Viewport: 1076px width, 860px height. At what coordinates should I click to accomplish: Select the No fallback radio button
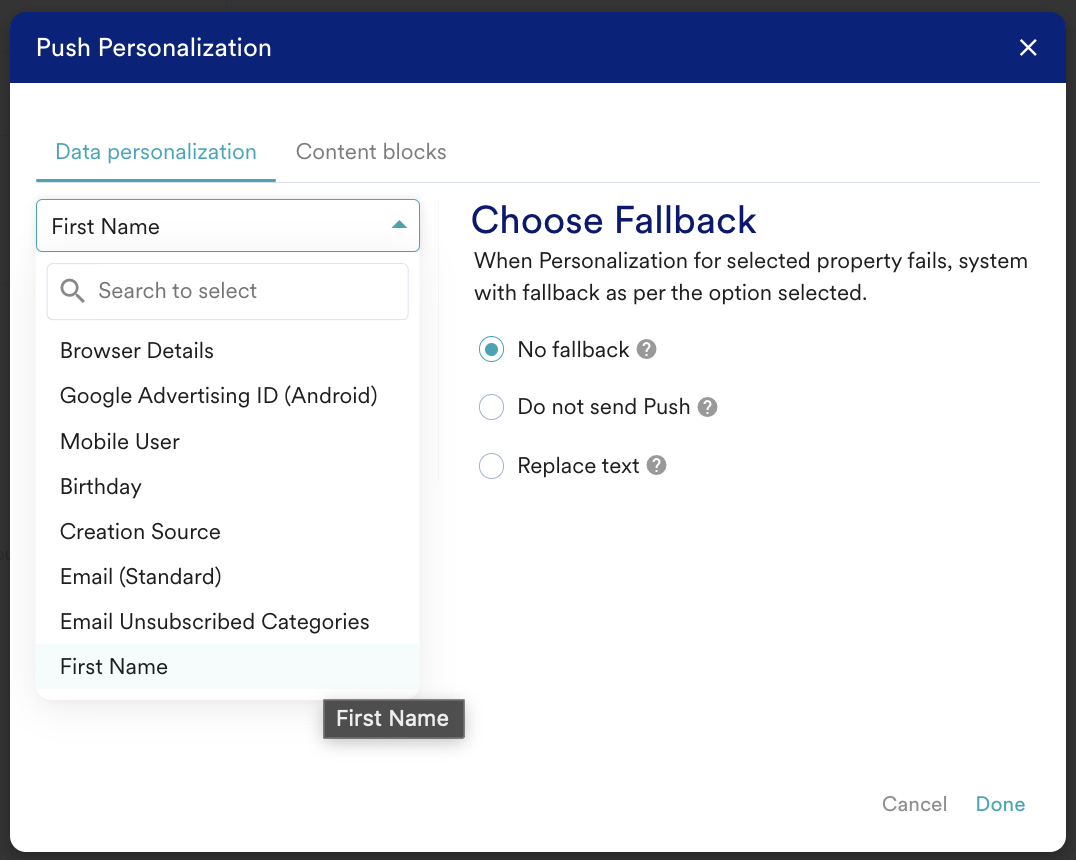click(x=491, y=349)
